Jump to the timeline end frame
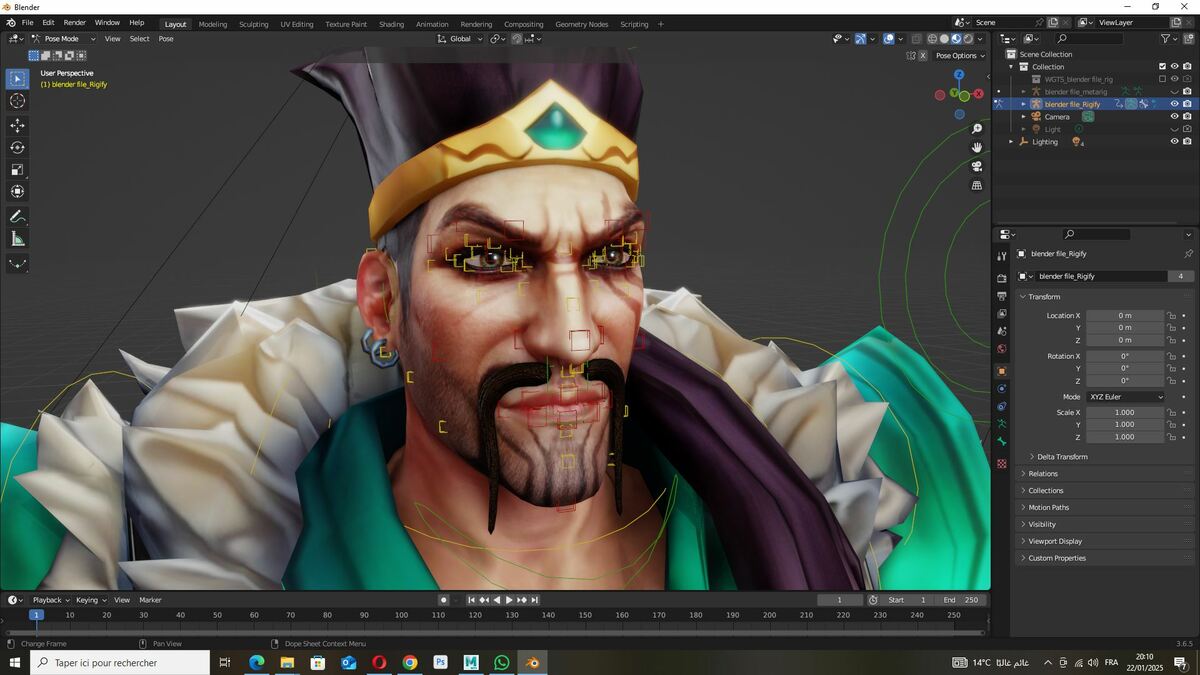Viewport: 1200px width, 675px height. coord(535,600)
